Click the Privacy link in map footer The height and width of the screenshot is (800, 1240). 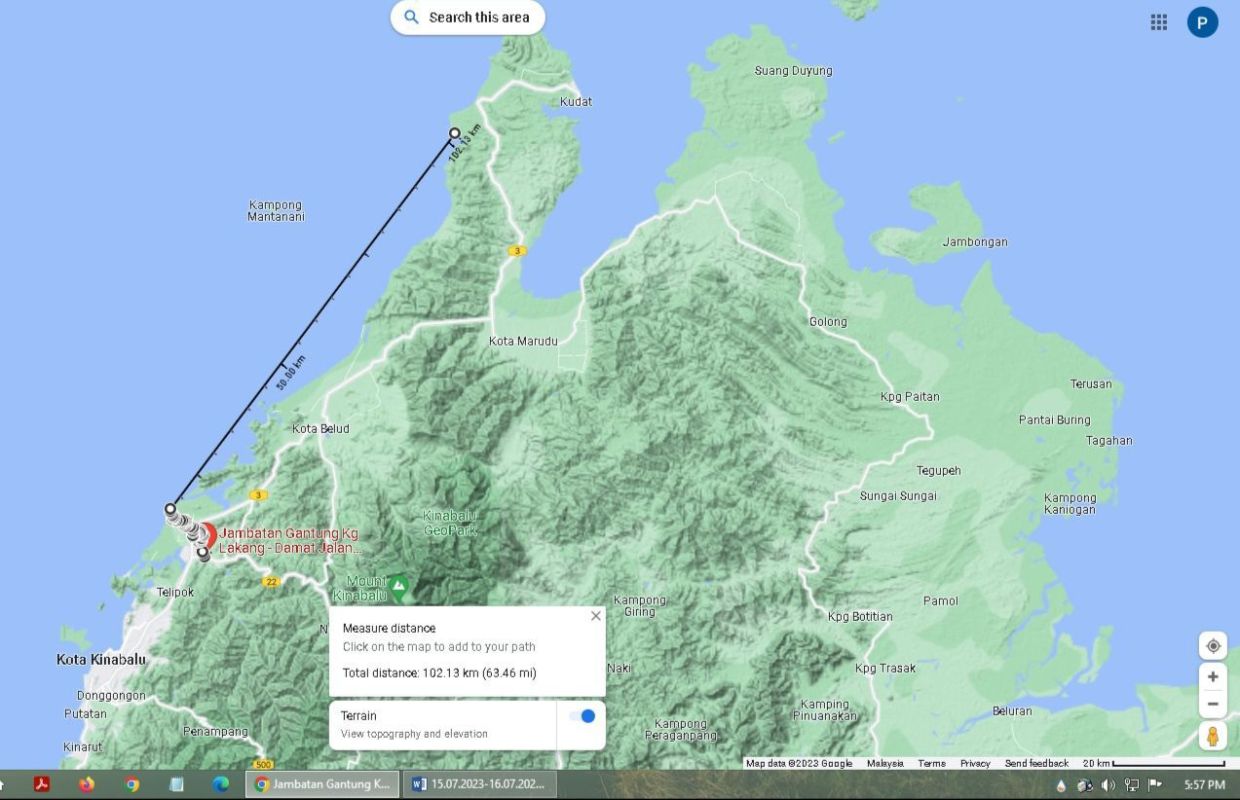(x=975, y=763)
